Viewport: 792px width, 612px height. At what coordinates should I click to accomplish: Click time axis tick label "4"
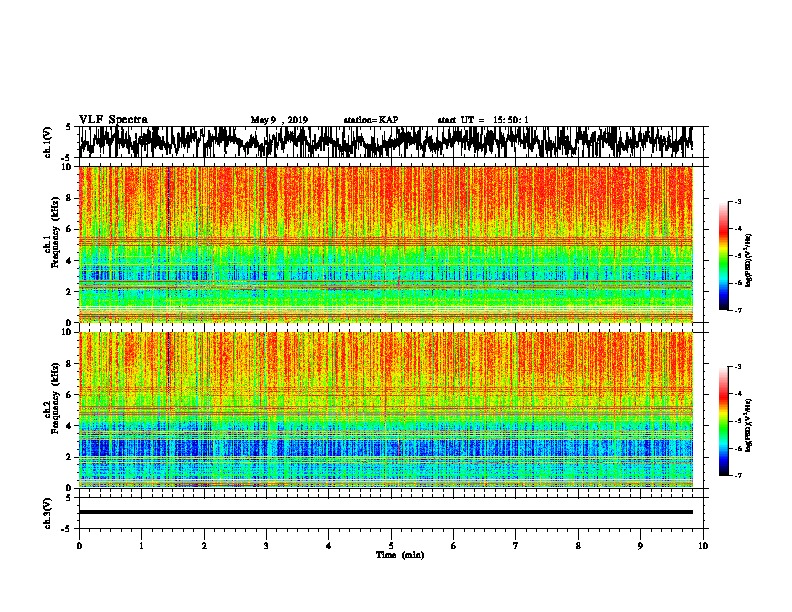pyautogui.click(x=329, y=546)
